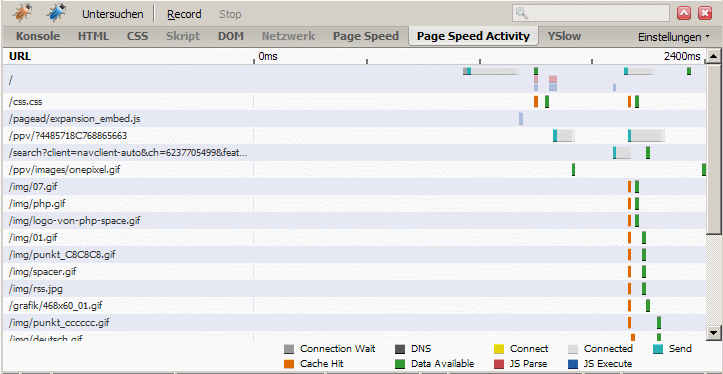Click the blue bar in /pagead/expansion_embed.js row

pos(521,119)
